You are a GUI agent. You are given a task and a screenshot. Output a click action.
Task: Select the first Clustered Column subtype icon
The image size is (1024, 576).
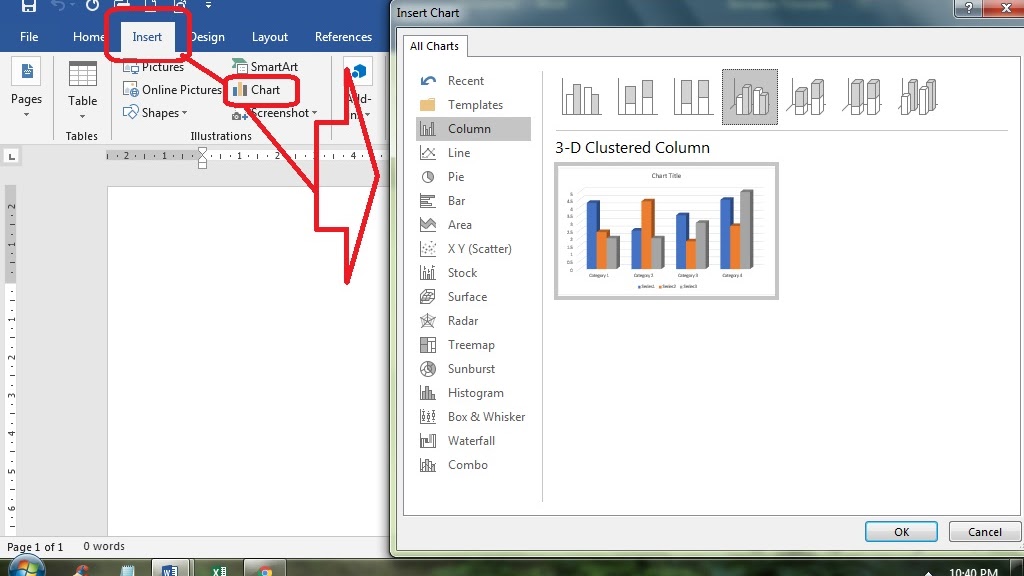tap(581, 97)
